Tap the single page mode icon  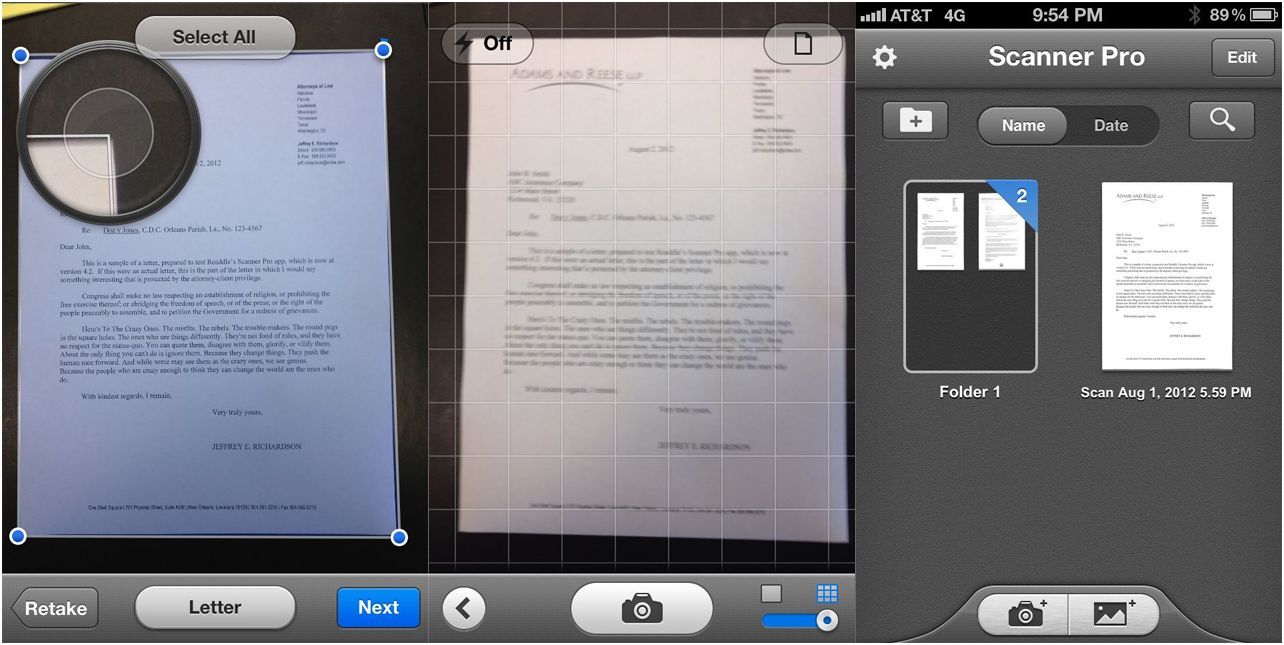point(802,44)
